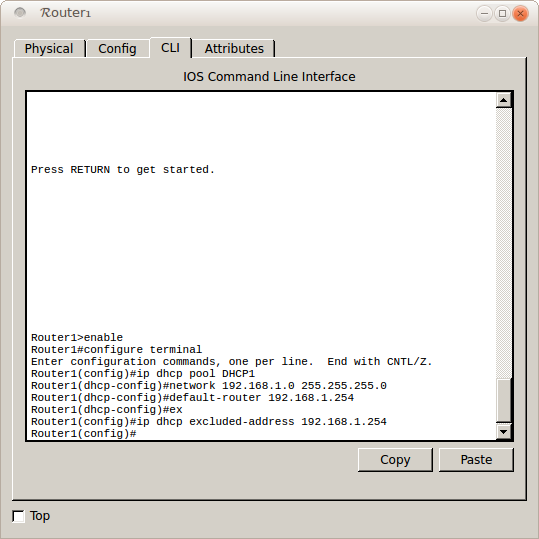The width and height of the screenshot is (539, 539).
Task: Click the scrollbar track above the thumb
Action: tap(504, 242)
